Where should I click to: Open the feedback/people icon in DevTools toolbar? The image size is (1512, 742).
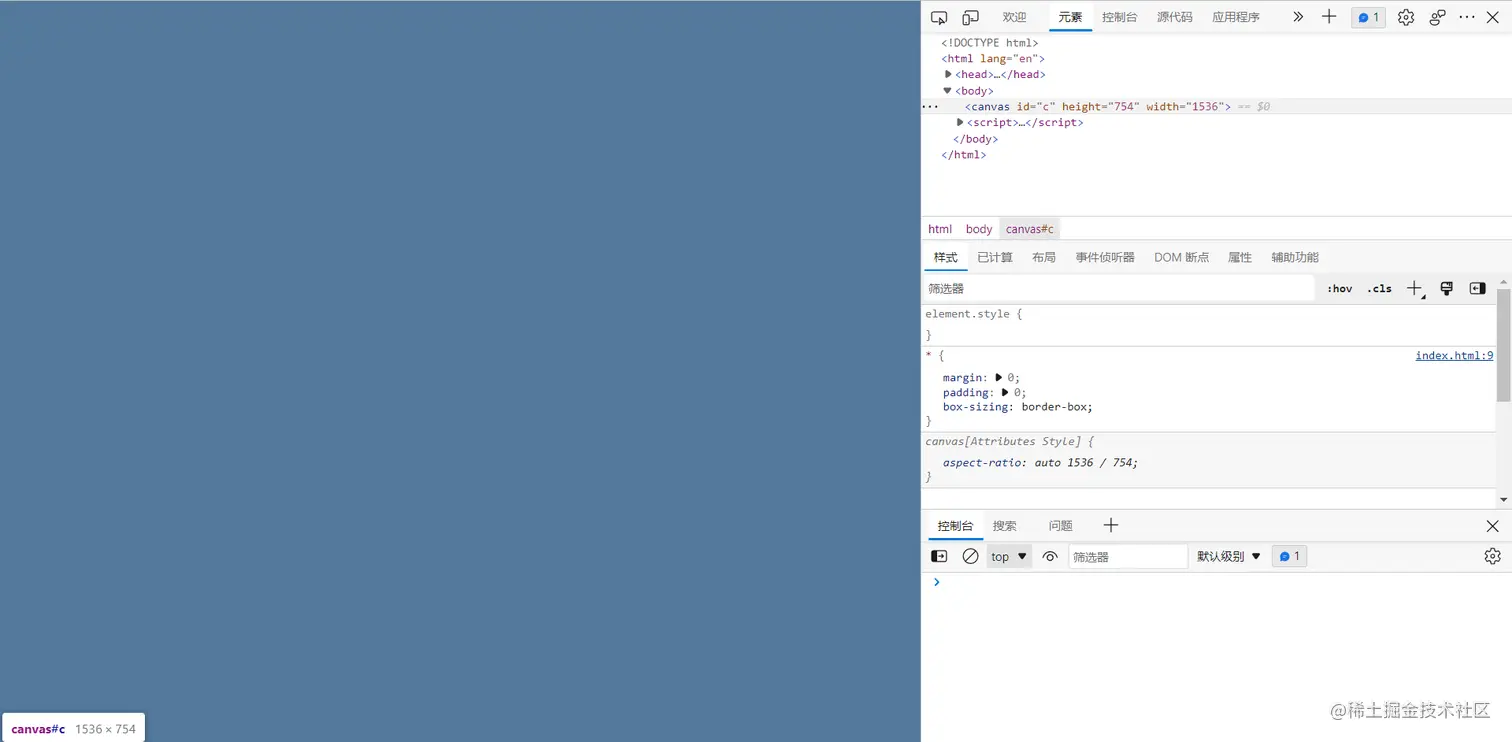pos(1437,17)
